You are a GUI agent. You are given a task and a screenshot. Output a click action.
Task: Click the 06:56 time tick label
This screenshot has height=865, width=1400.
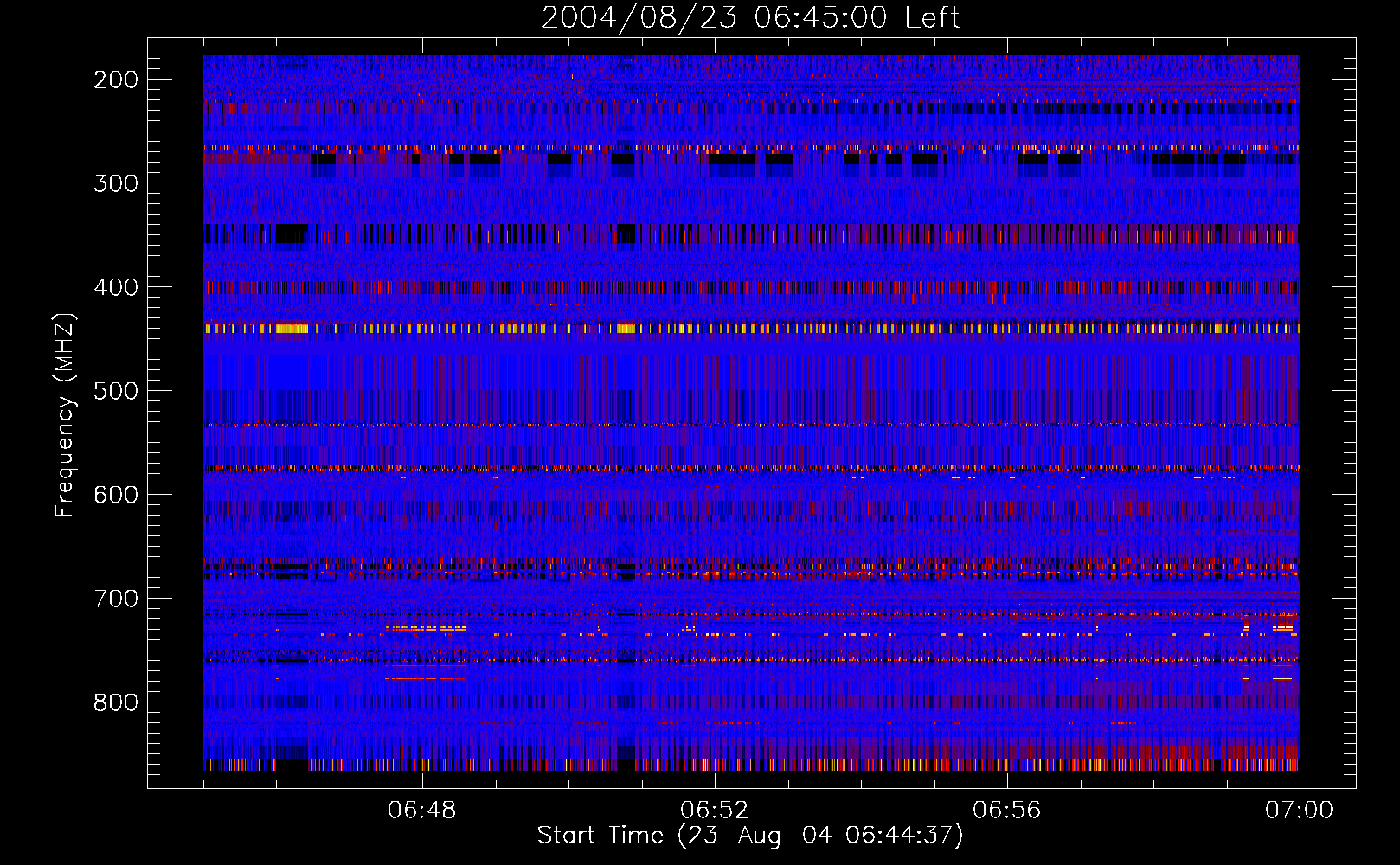(1007, 811)
